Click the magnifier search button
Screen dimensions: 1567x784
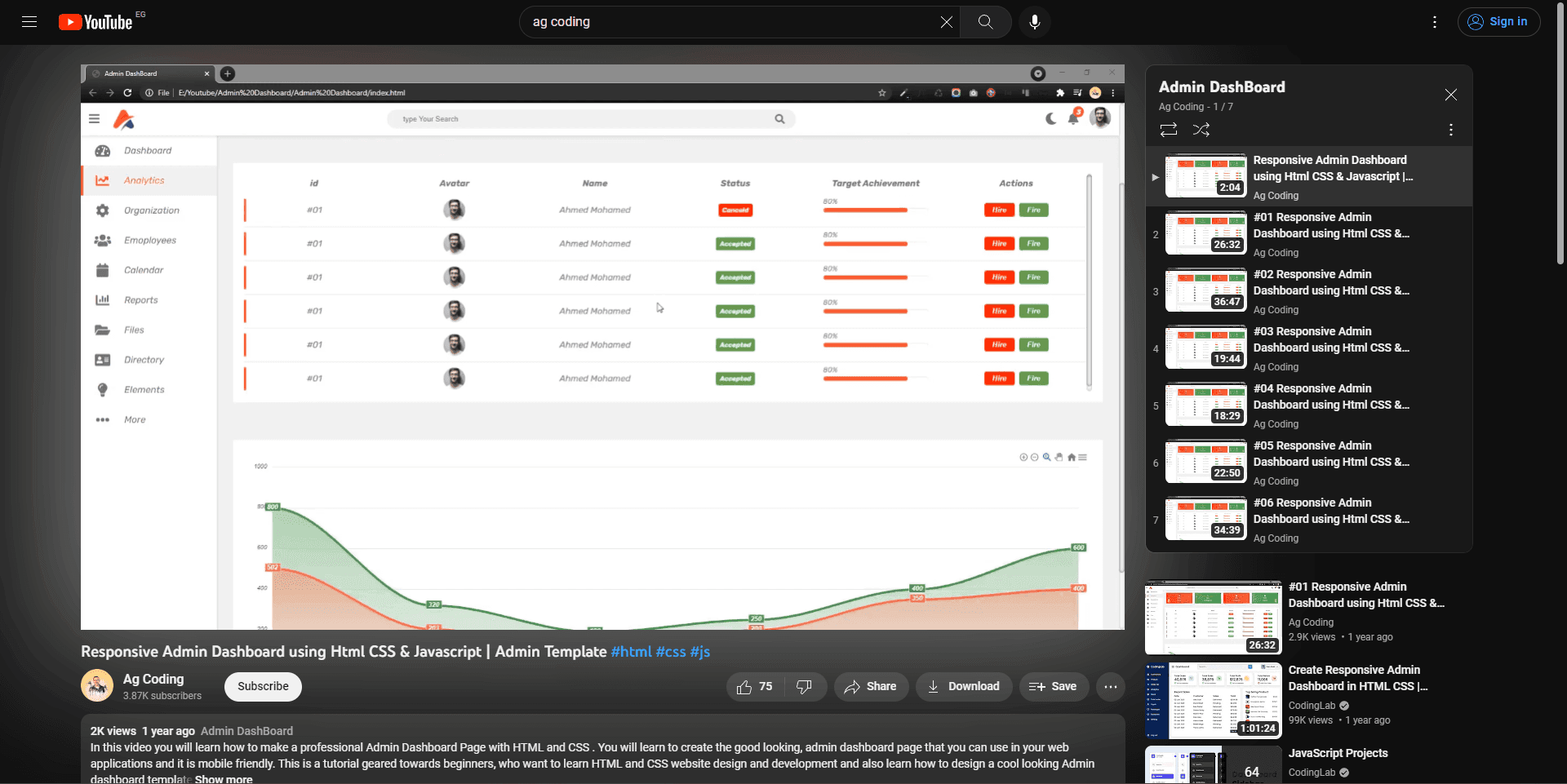985,22
